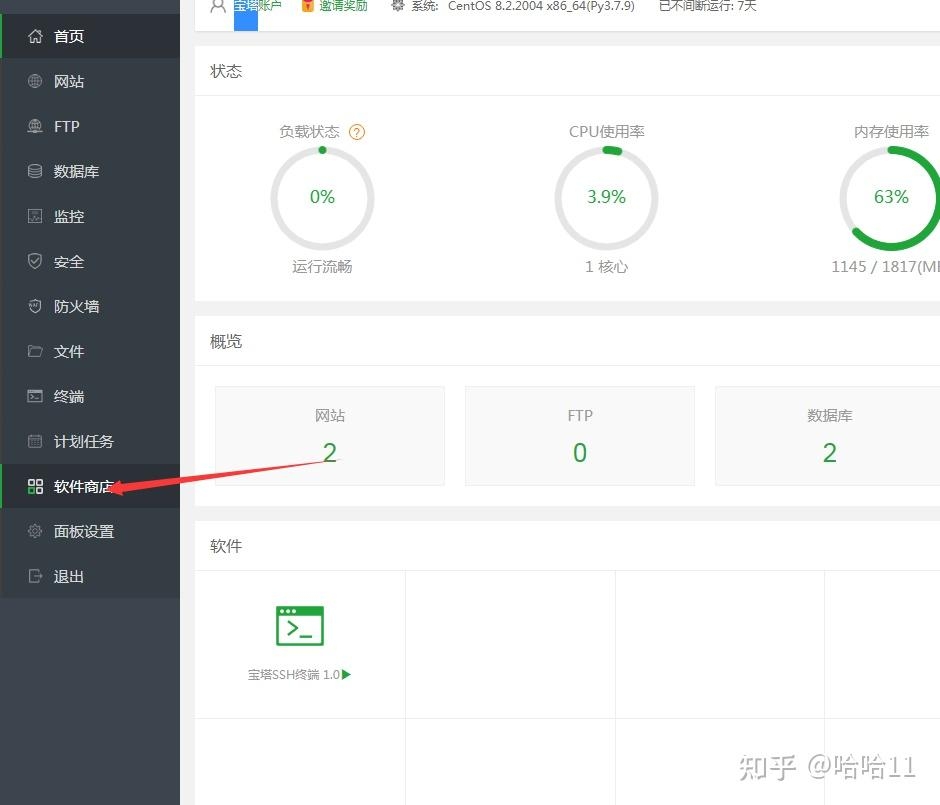
Task: Open the 计划任务 cron tasks icon
Action: [x=34, y=441]
